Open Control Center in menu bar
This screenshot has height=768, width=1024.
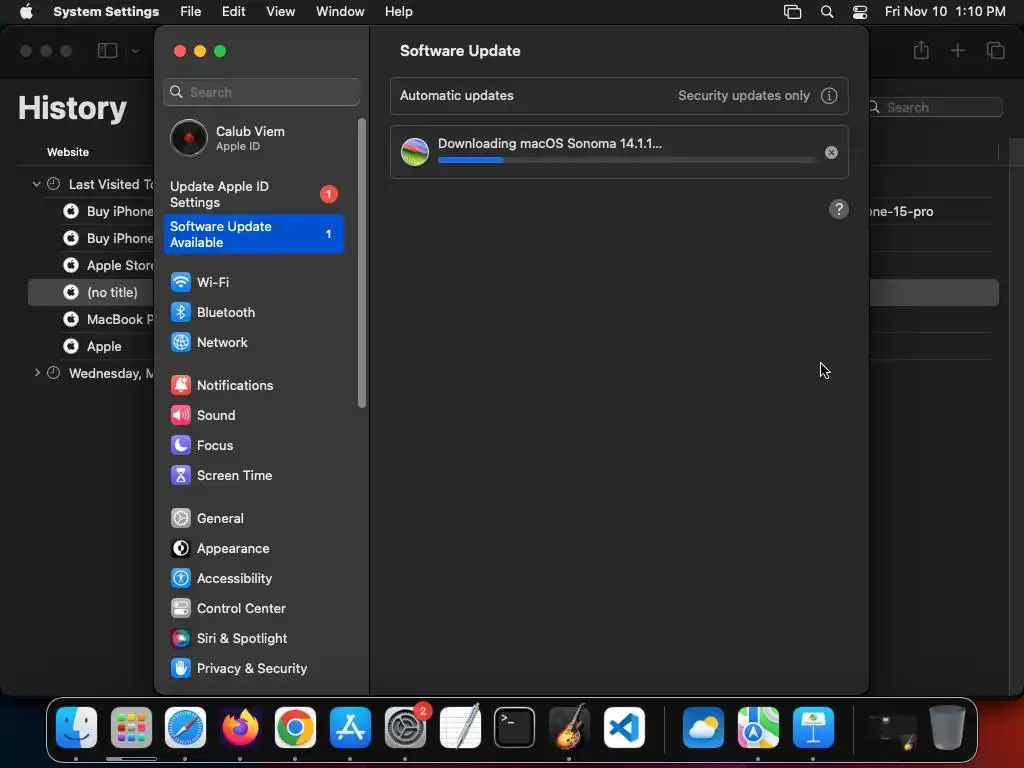coord(860,12)
